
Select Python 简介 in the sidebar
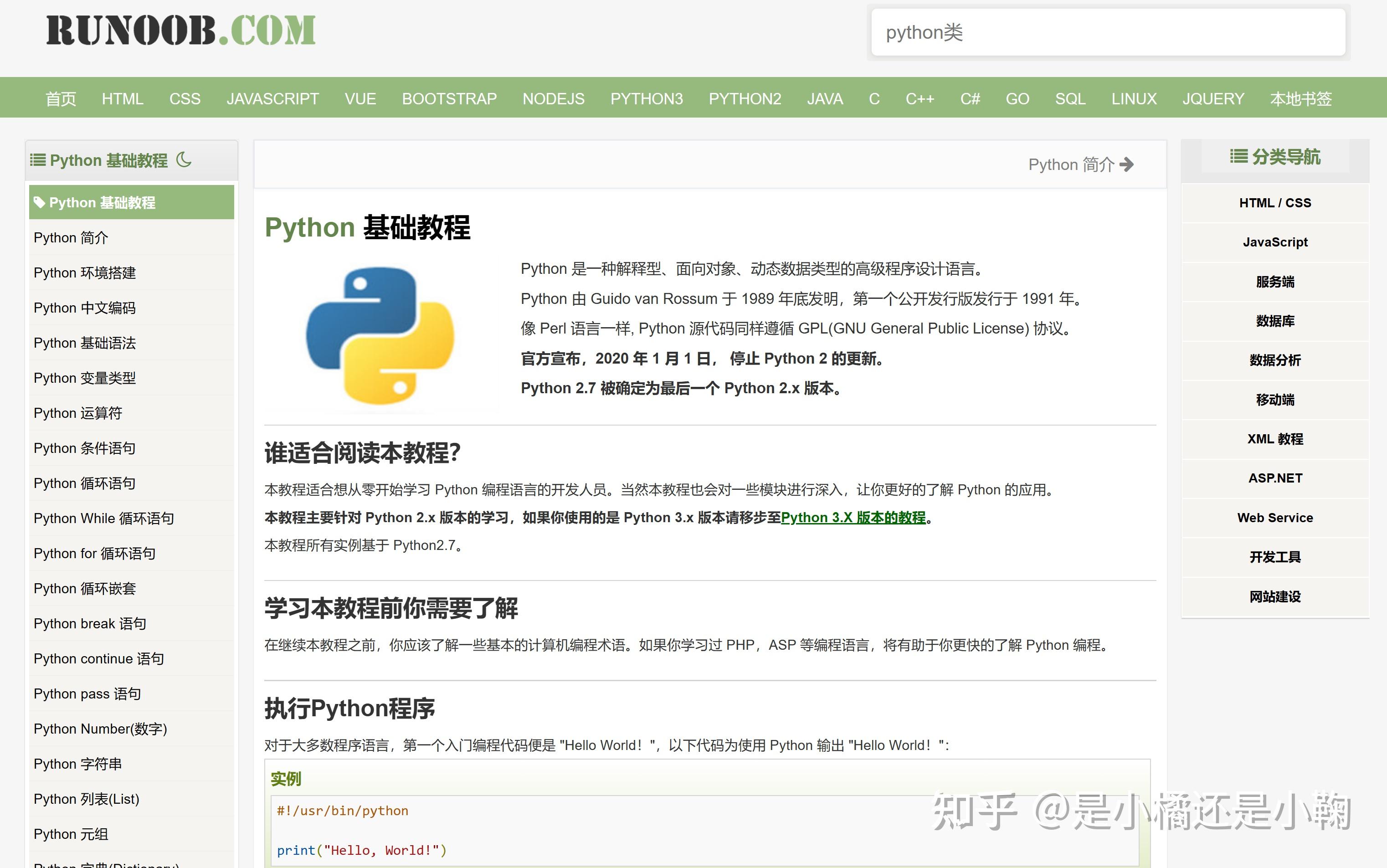click(132, 238)
